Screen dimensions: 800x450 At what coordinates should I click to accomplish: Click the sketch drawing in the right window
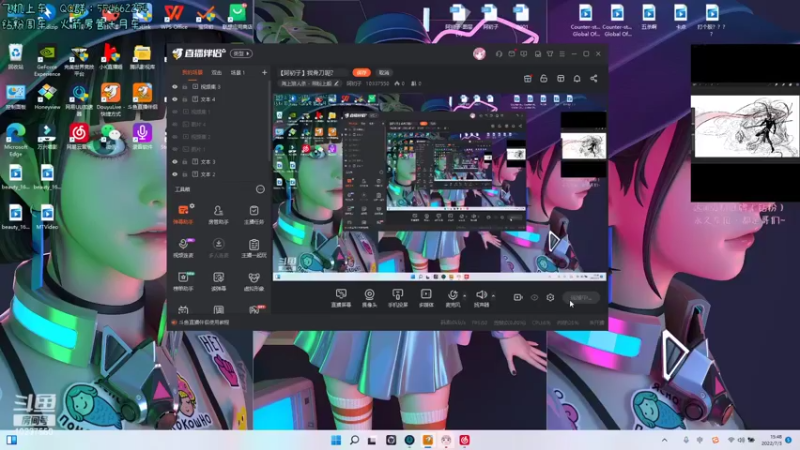coord(745,126)
